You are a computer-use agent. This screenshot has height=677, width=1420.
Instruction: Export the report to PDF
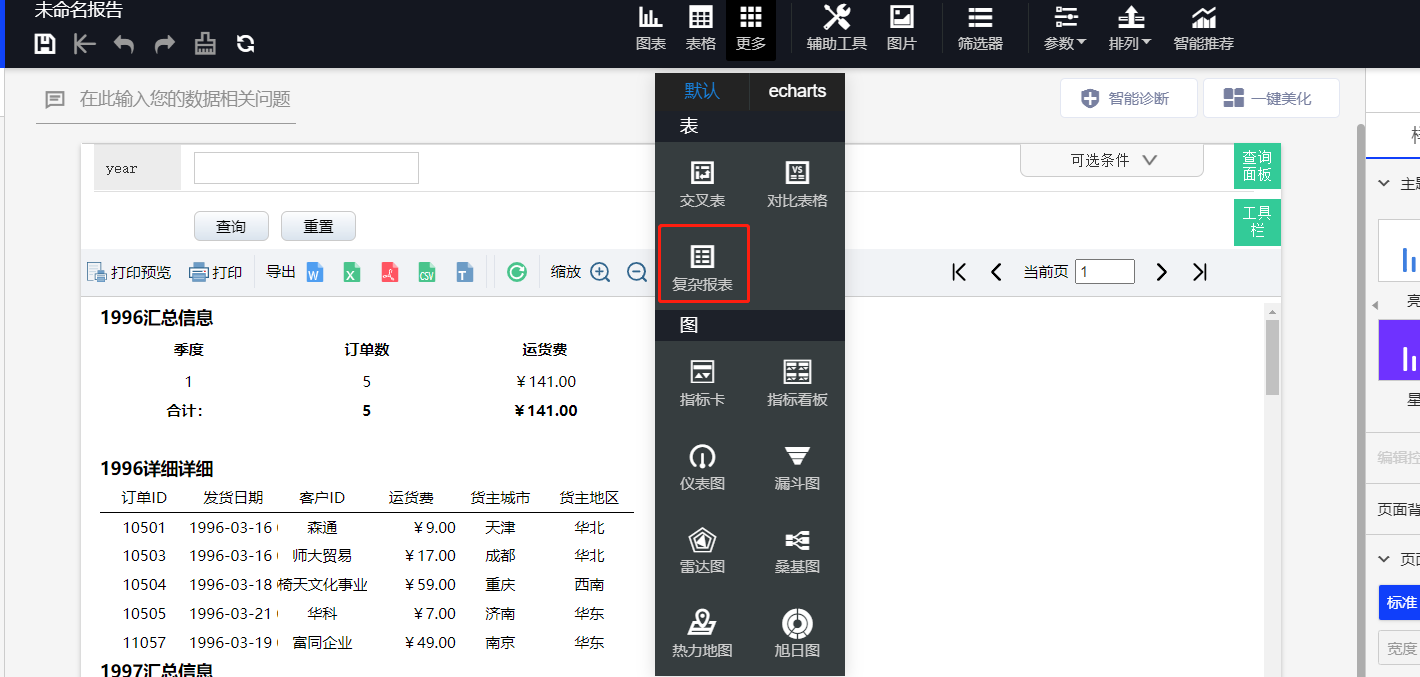tap(389, 271)
